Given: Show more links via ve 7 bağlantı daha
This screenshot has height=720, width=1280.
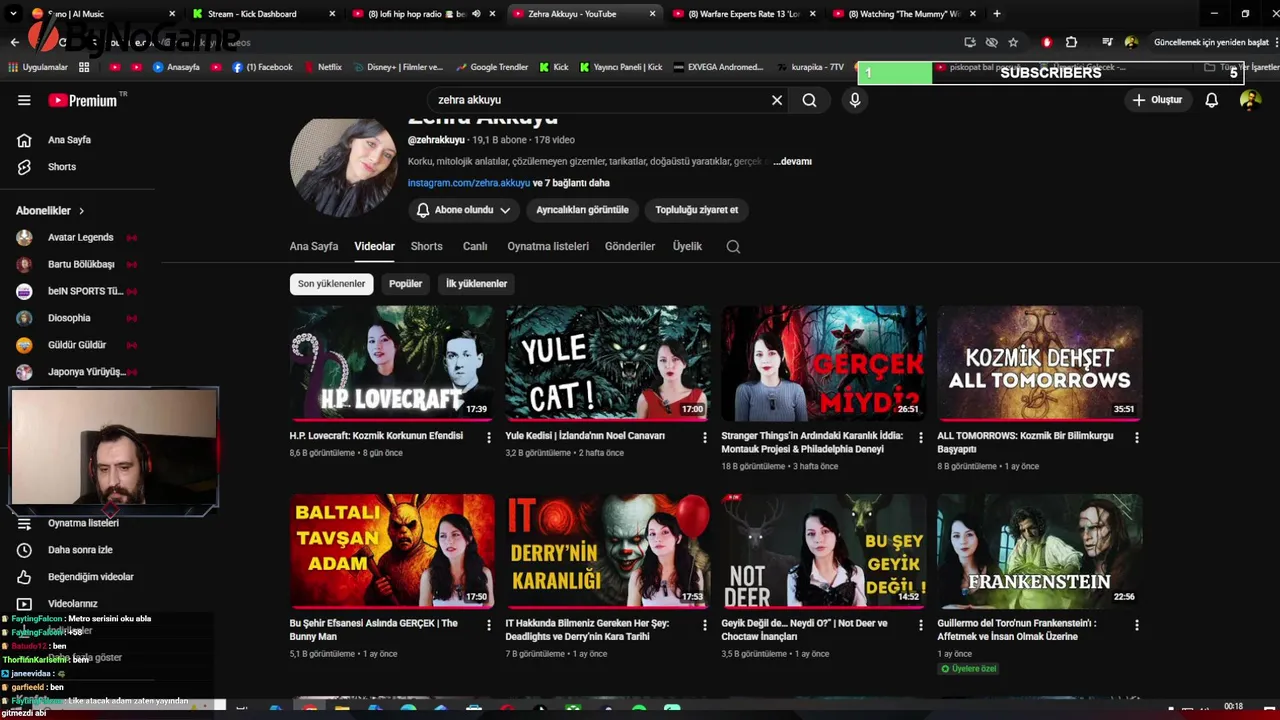Looking at the screenshot, I should [571, 183].
